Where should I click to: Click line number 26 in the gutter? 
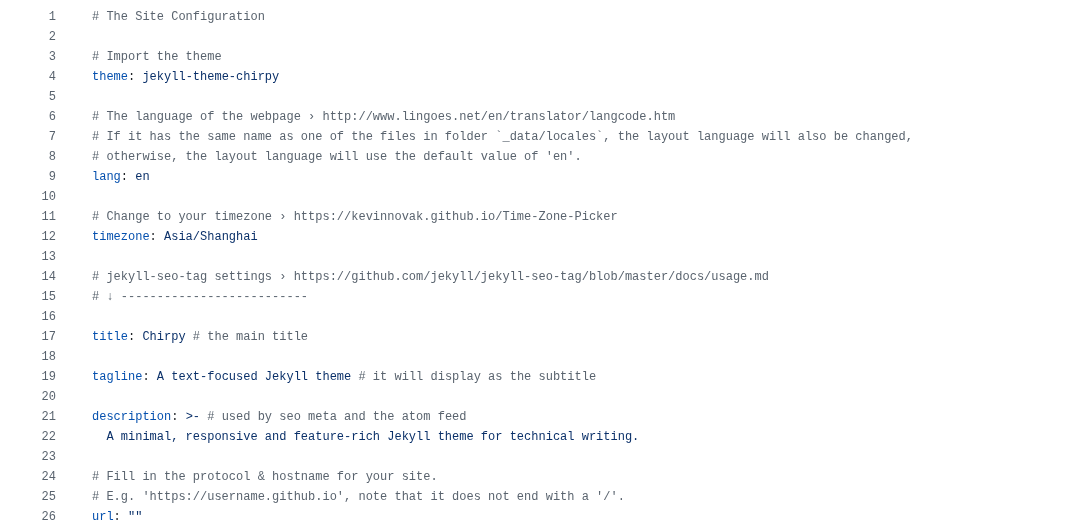pos(49,517)
